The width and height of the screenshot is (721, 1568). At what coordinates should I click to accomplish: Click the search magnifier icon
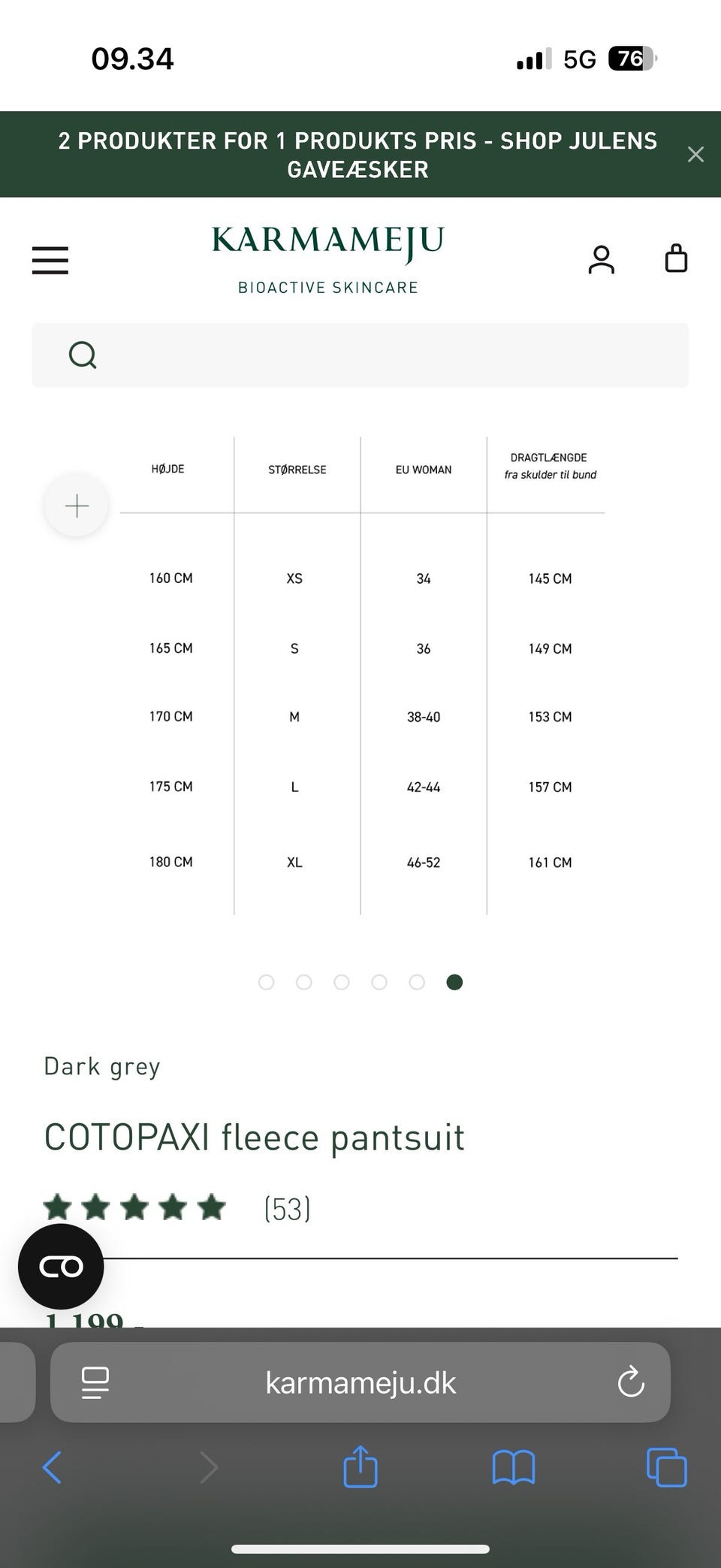pyautogui.click(x=83, y=355)
